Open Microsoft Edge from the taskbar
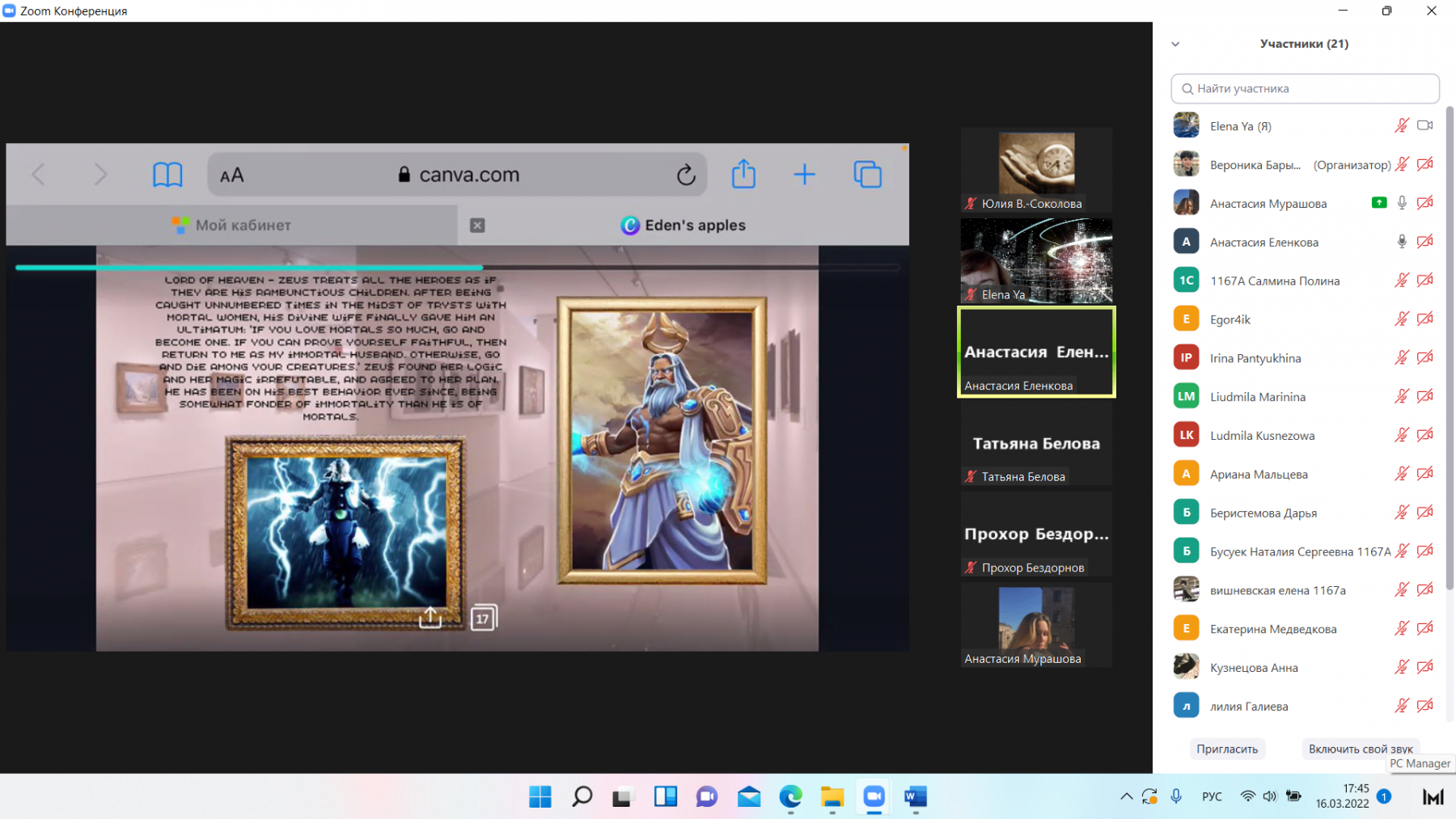 pos(790,797)
